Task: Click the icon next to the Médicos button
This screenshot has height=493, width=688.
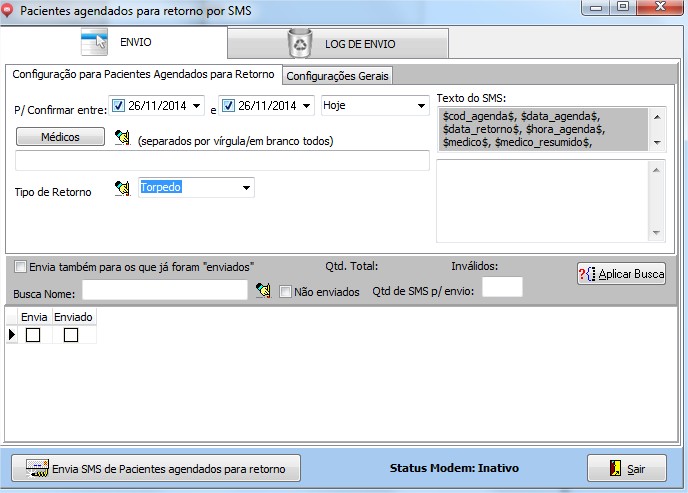Action: point(123,138)
